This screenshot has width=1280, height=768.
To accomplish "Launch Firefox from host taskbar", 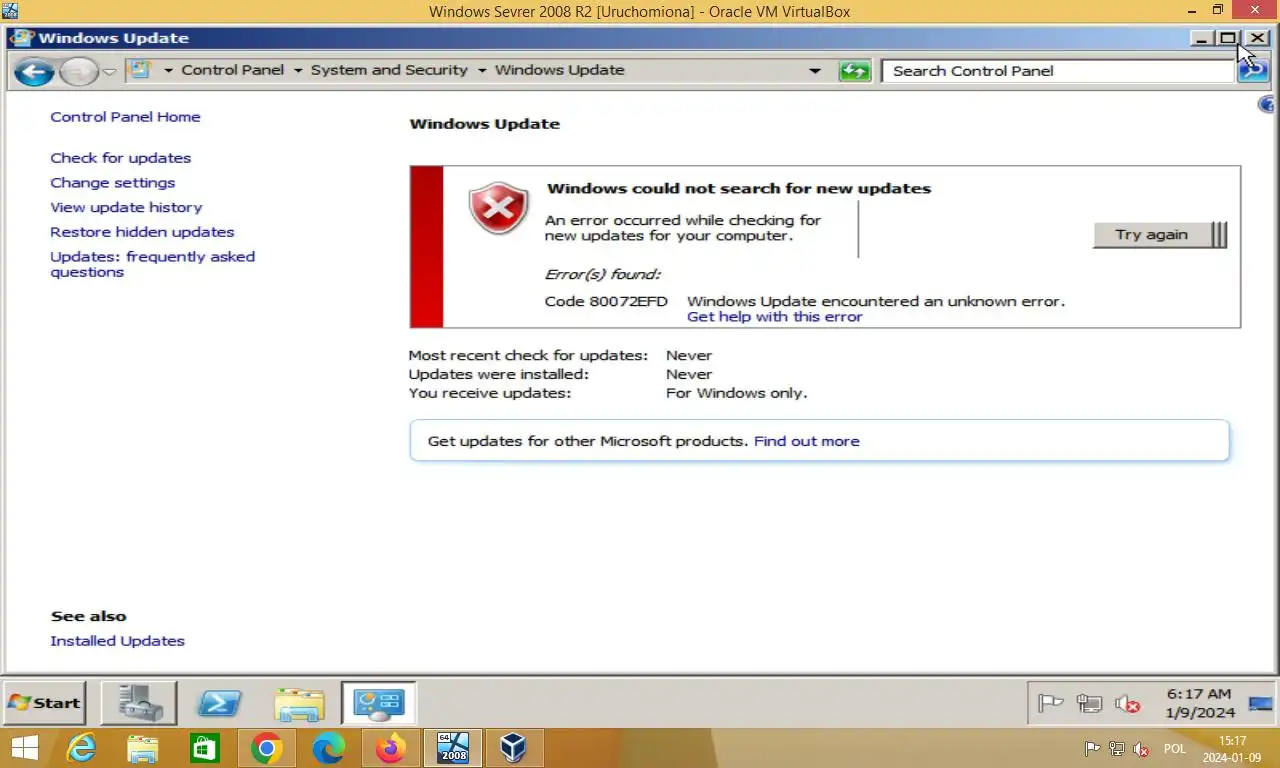I will (390, 748).
